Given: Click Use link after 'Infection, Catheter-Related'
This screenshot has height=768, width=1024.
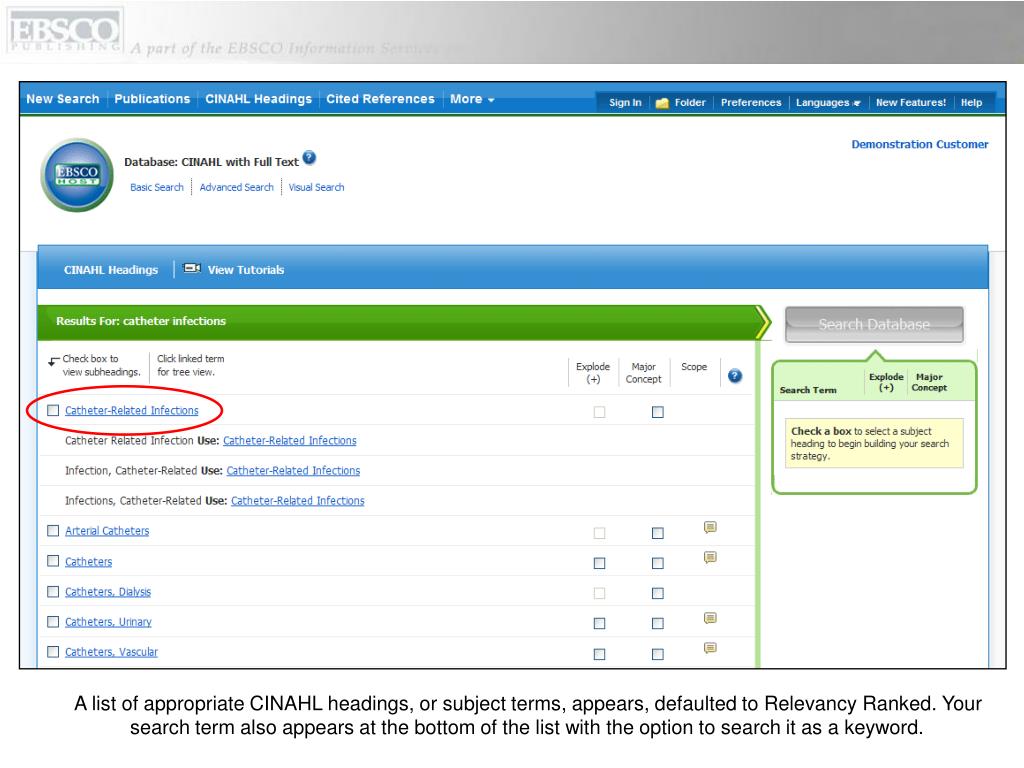Looking at the screenshot, I should point(293,471).
